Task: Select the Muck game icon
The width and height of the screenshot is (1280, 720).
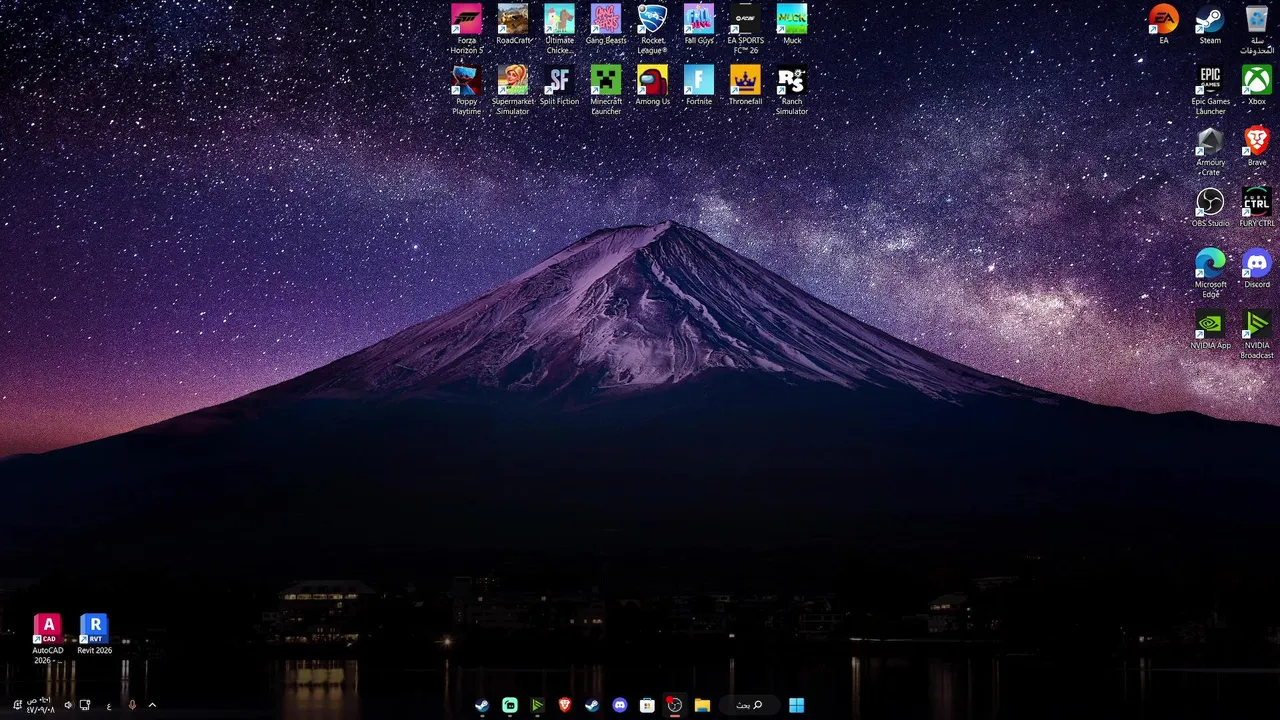Action: coord(792,25)
